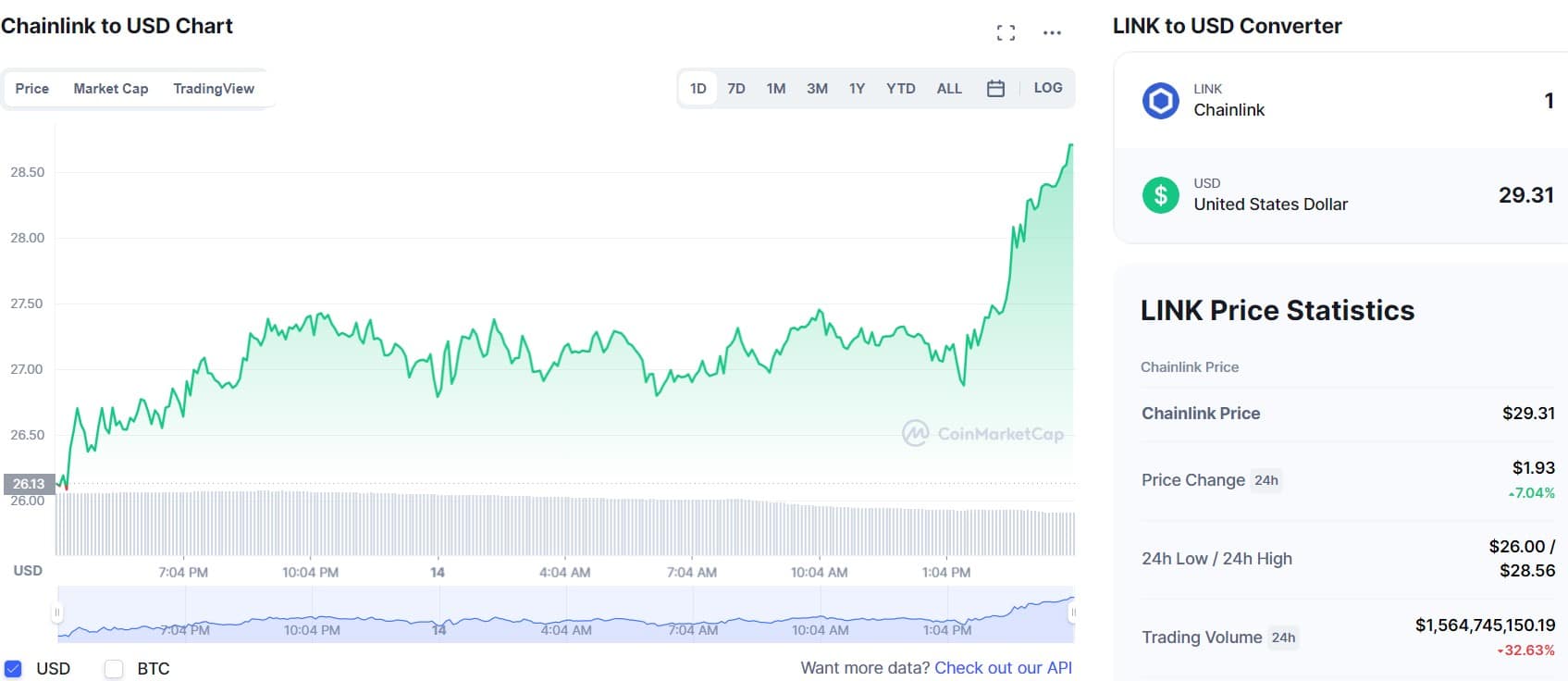Enable the BTC comparison checkbox
The height and width of the screenshot is (681, 1568).
tap(114, 668)
